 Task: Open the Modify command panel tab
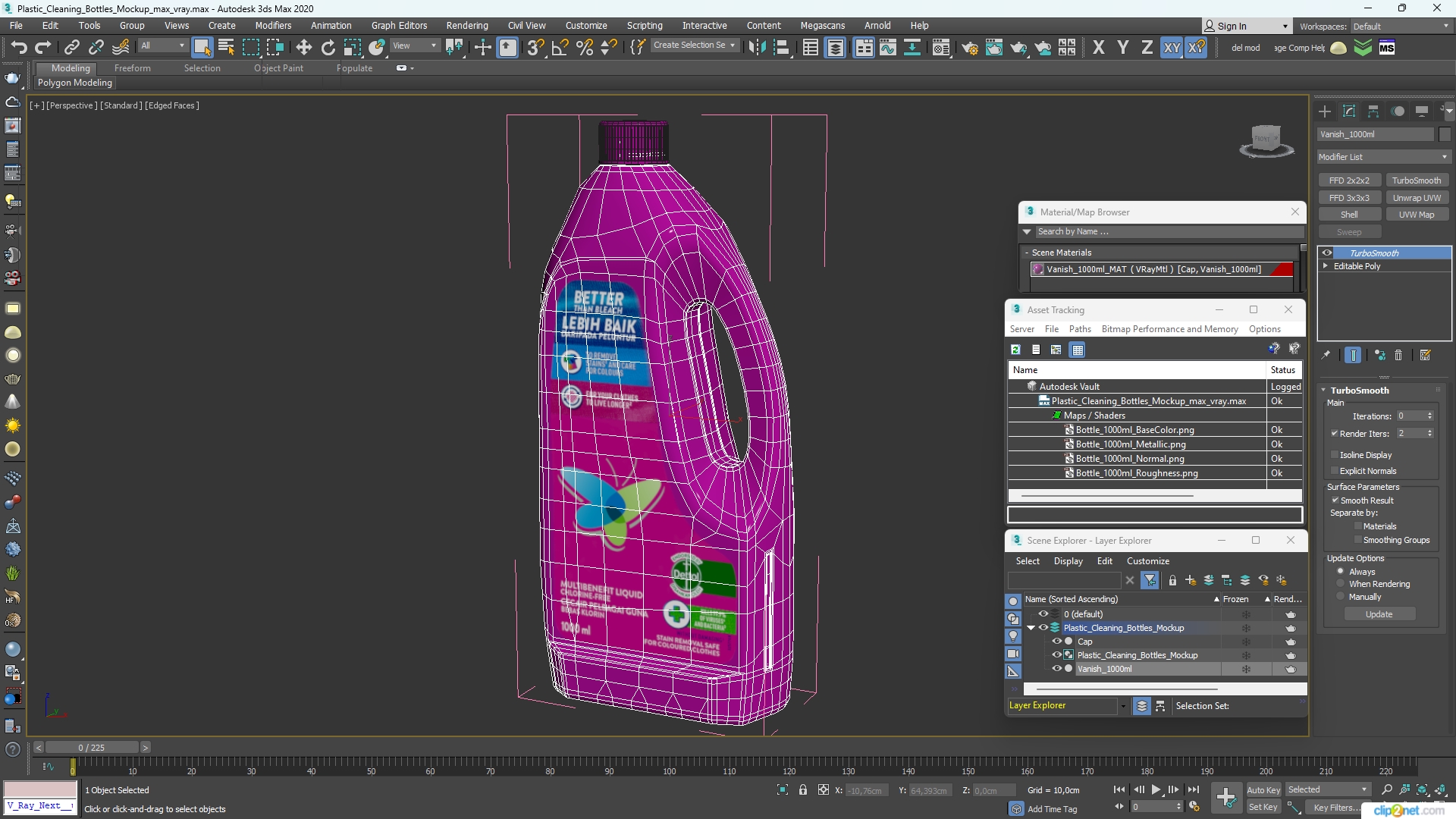pyautogui.click(x=1349, y=111)
